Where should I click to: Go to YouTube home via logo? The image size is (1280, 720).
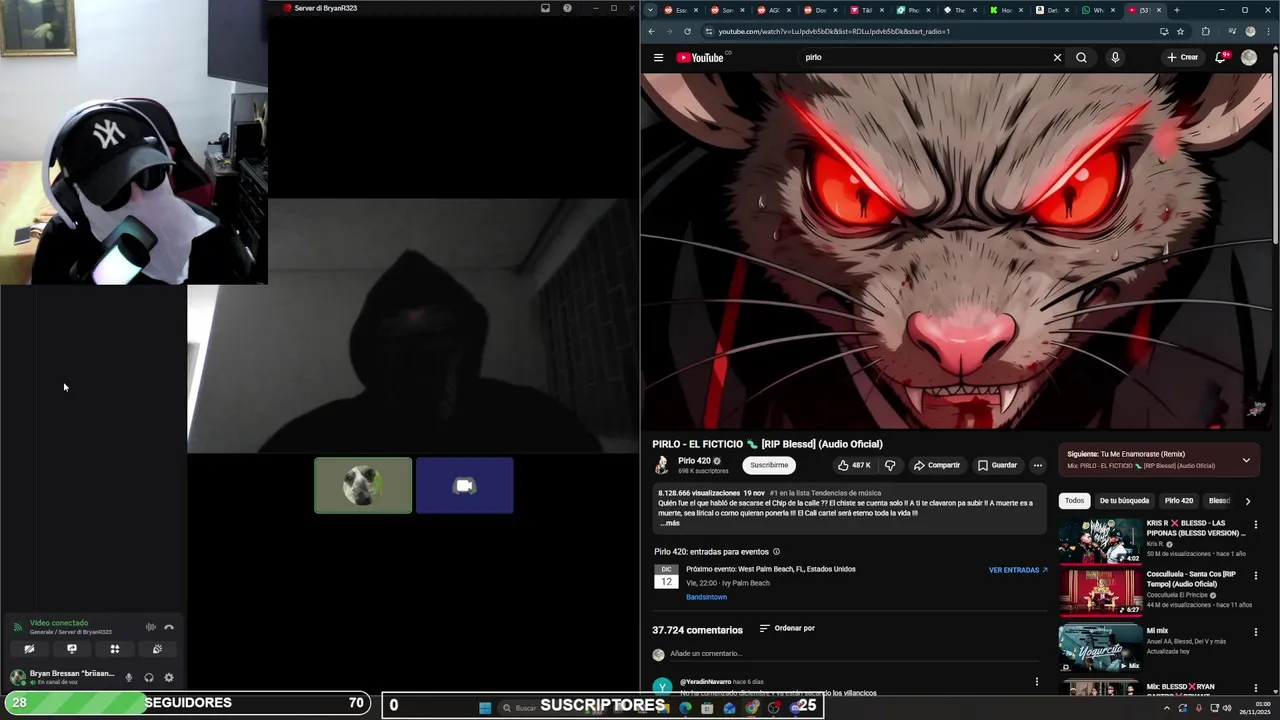(700, 57)
